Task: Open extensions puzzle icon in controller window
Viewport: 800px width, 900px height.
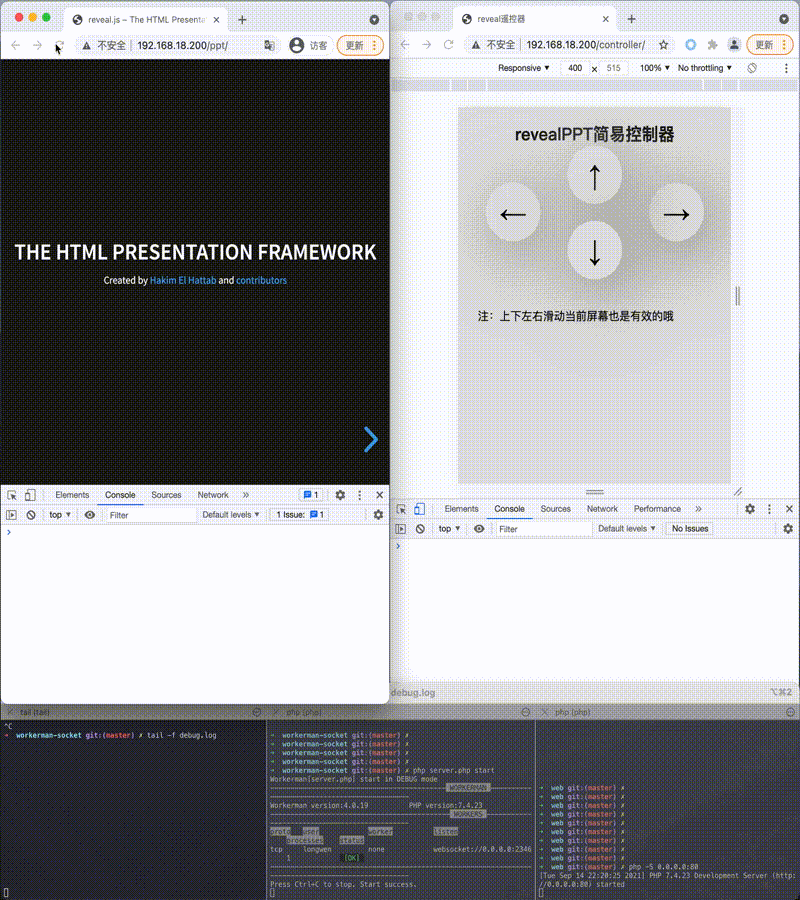Action: click(x=713, y=45)
